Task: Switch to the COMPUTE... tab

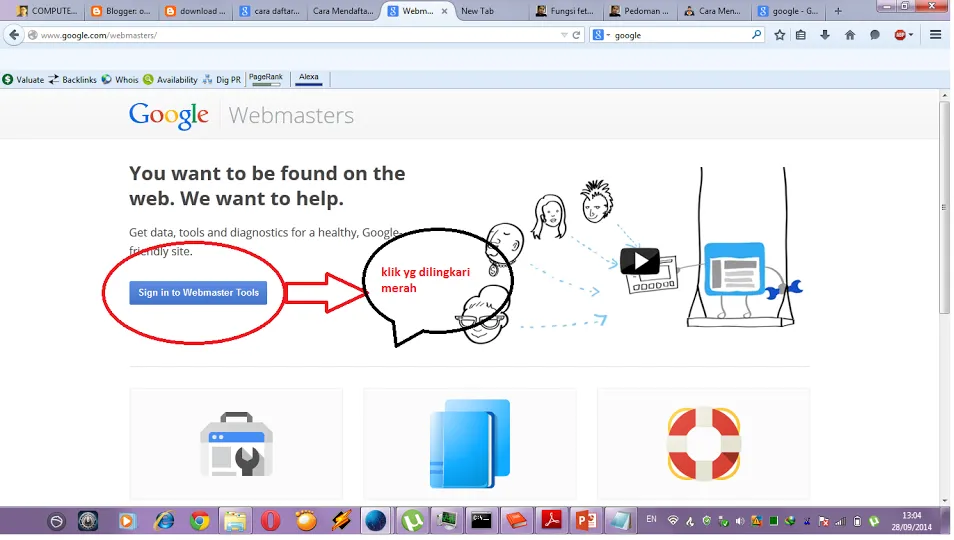Action: 47,11
